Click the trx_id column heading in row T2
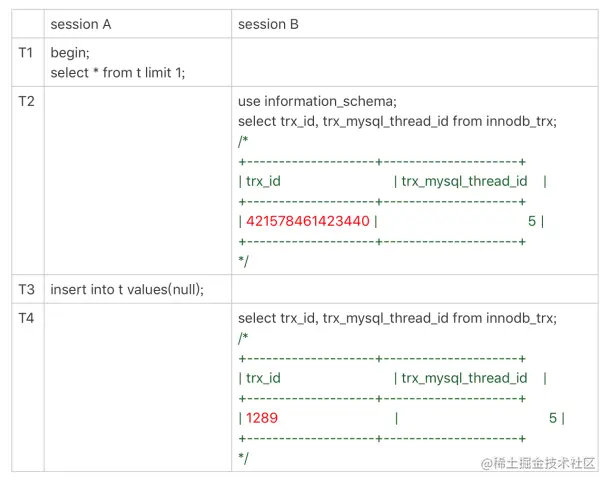Screen dimensions: 610x485 tap(263, 181)
